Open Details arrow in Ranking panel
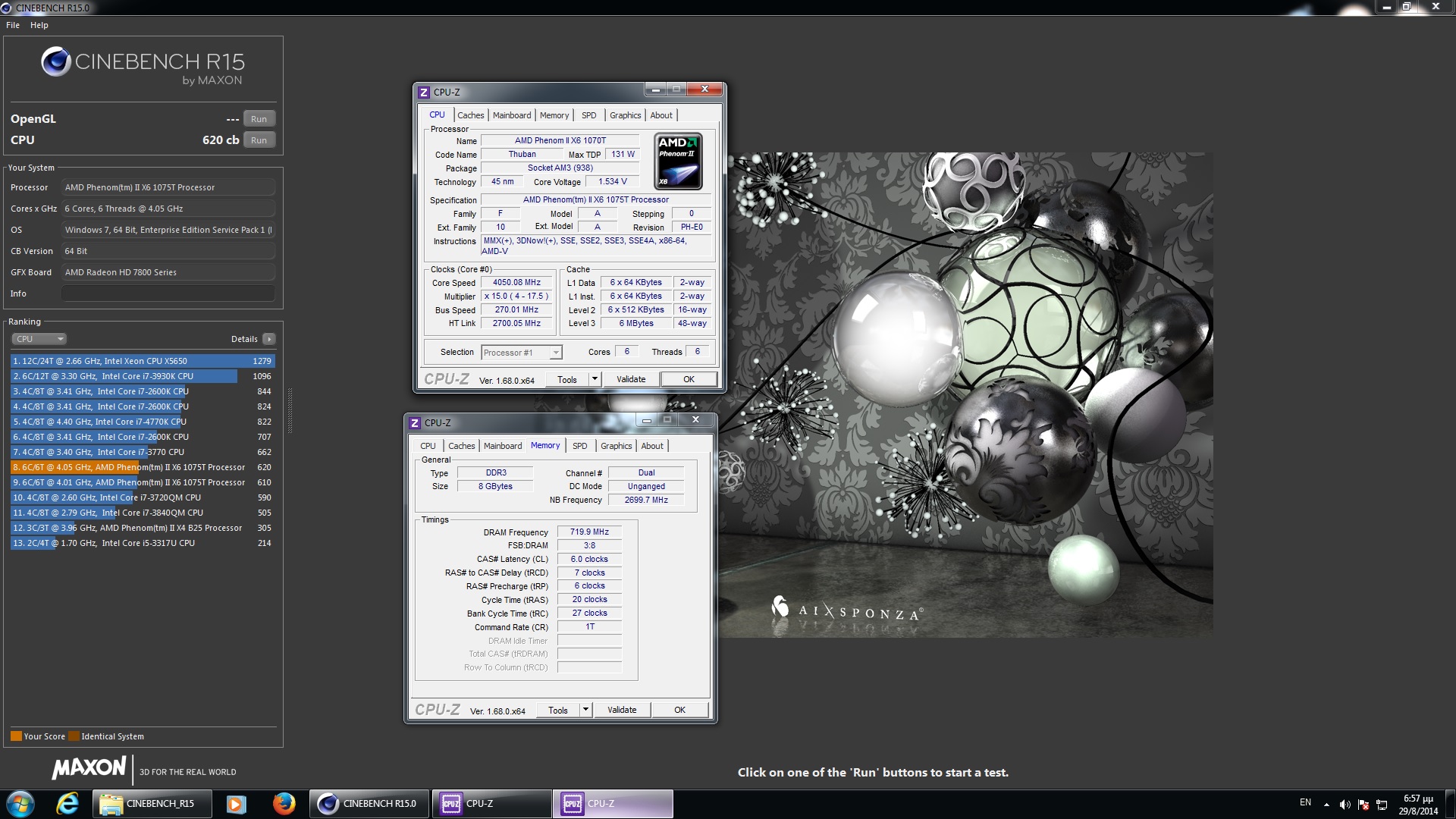1456x819 pixels. click(269, 339)
